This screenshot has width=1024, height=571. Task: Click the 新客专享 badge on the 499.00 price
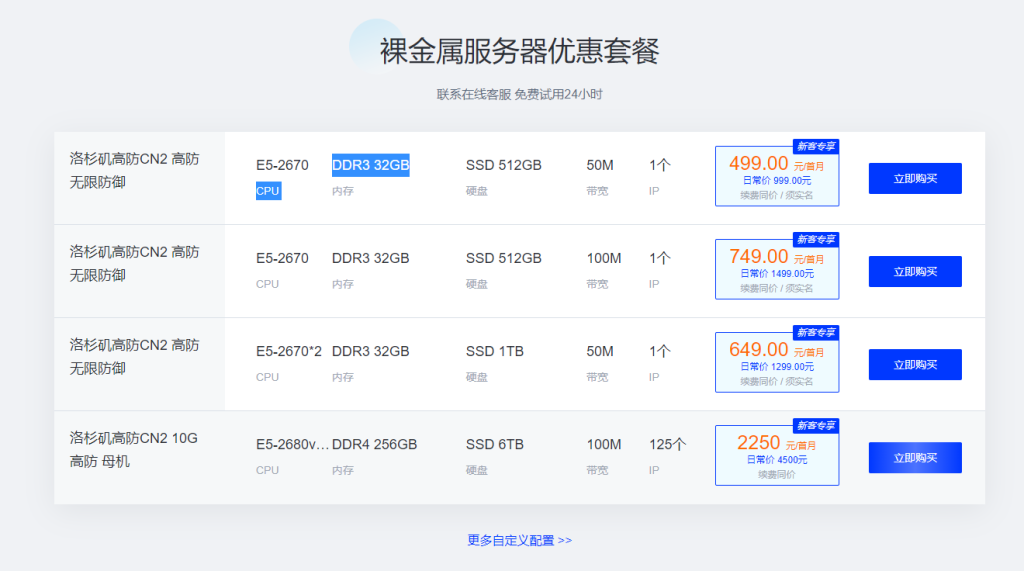816,146
